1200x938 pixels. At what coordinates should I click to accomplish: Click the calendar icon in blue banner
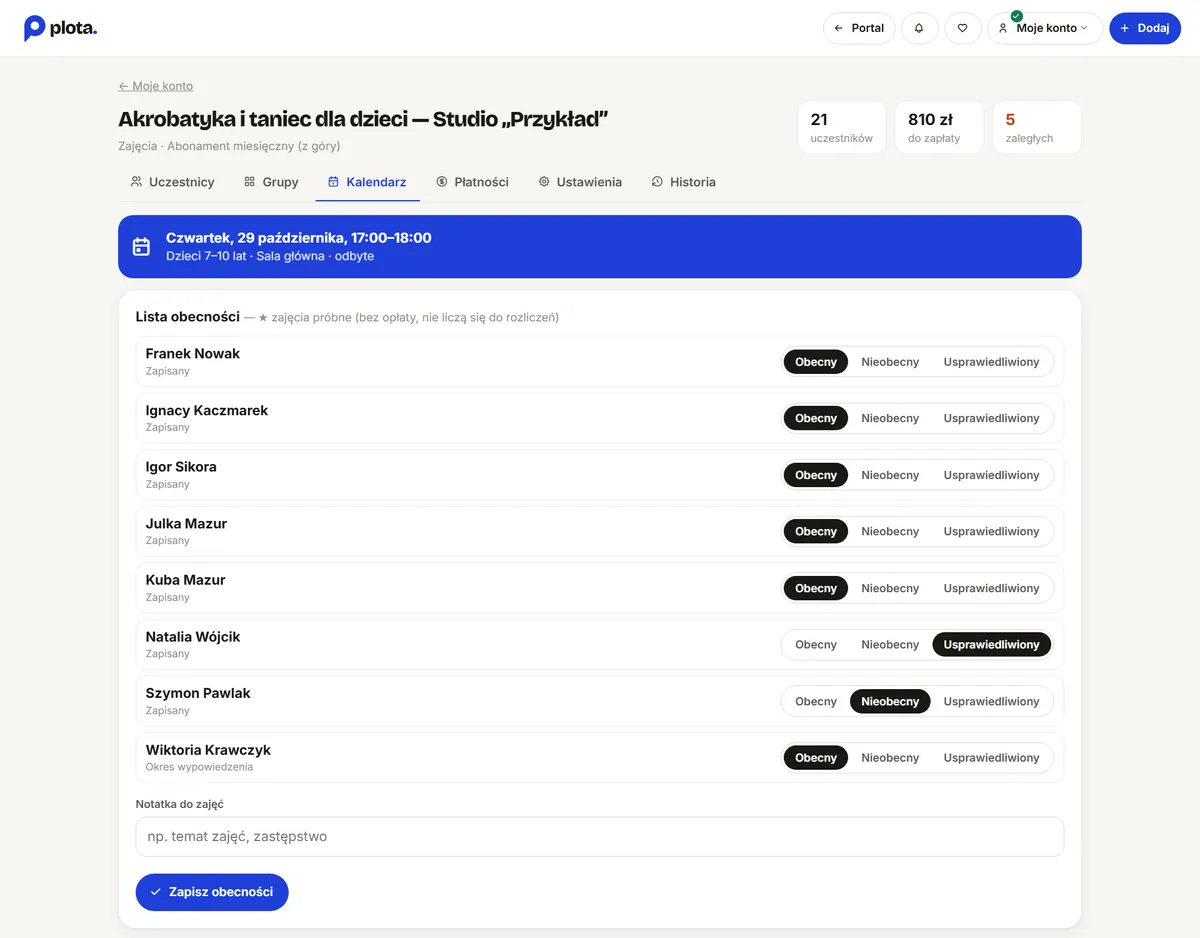click(x=142, y=246)
